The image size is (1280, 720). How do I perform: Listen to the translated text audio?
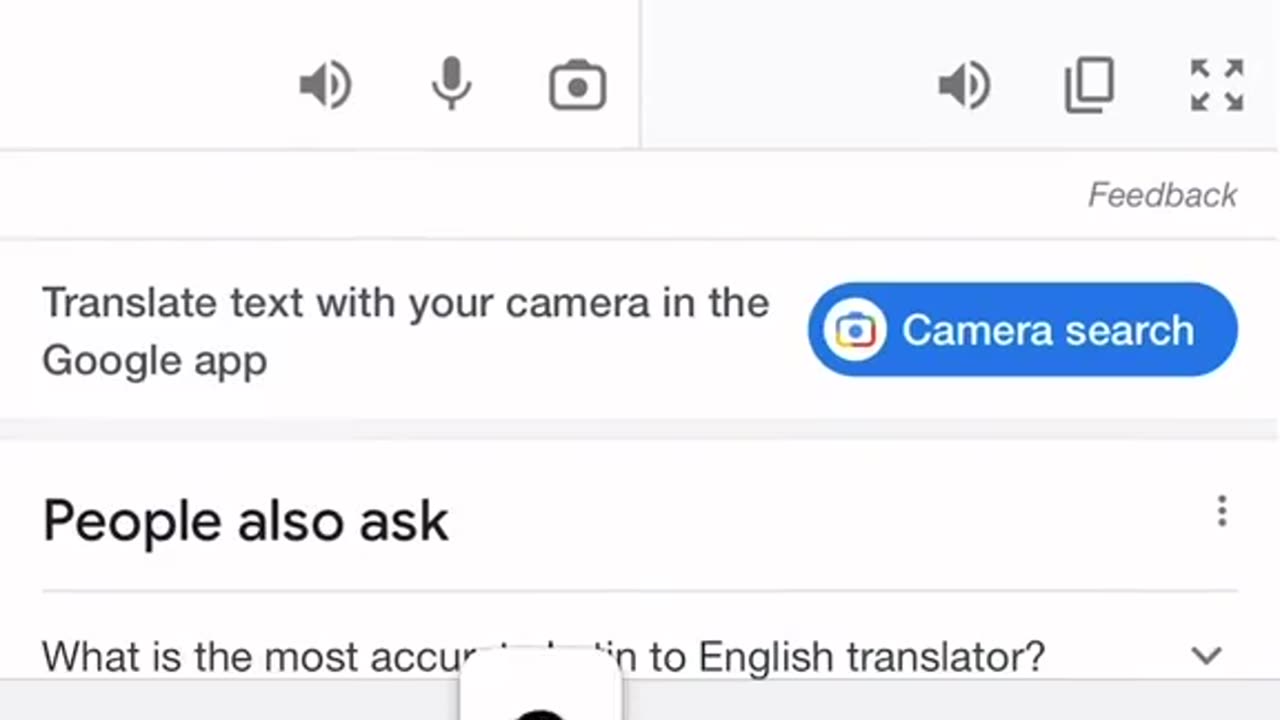(x=965, y=85)
